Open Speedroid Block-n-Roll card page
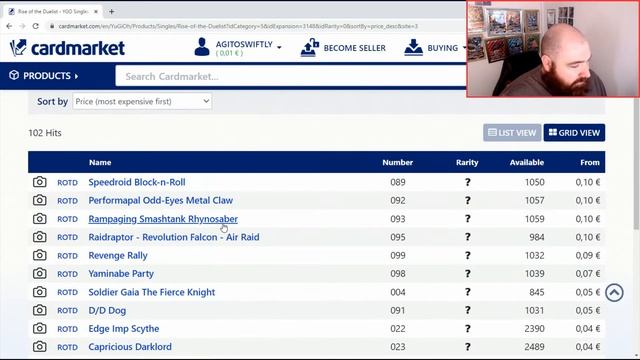This screenshot has width=640, height=360. tap(137, 182)
